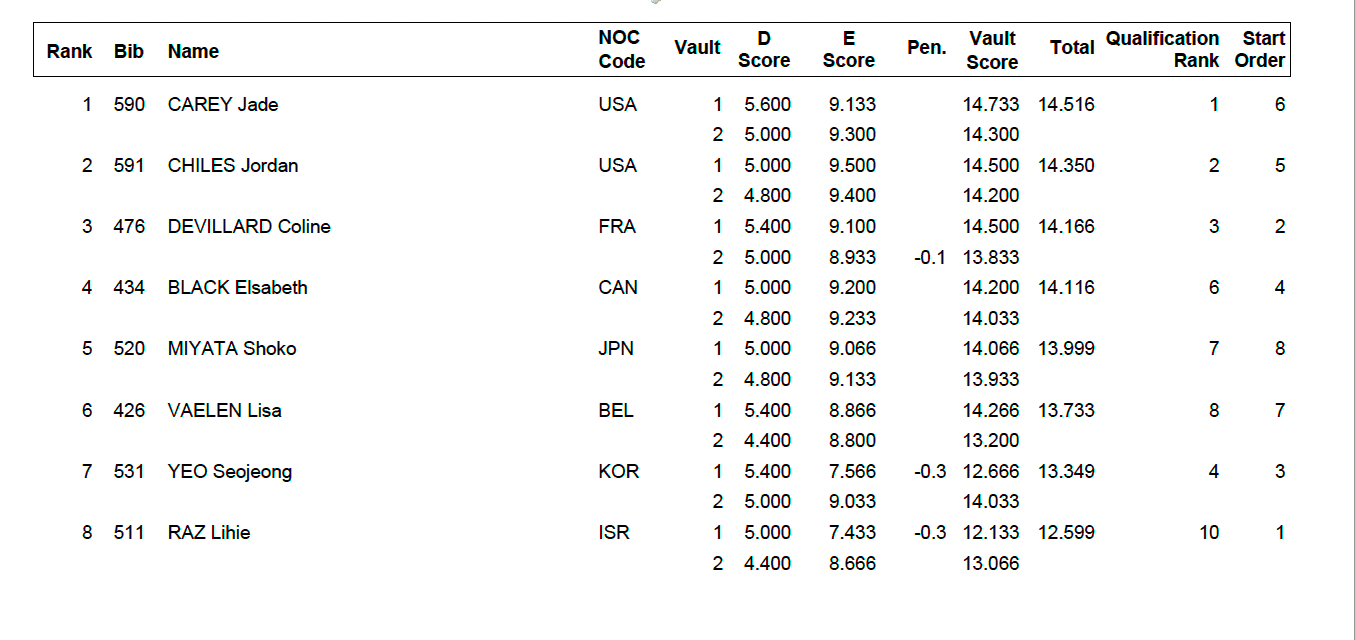Click the name BLACK Elsabeth

(x=237, y=287)
